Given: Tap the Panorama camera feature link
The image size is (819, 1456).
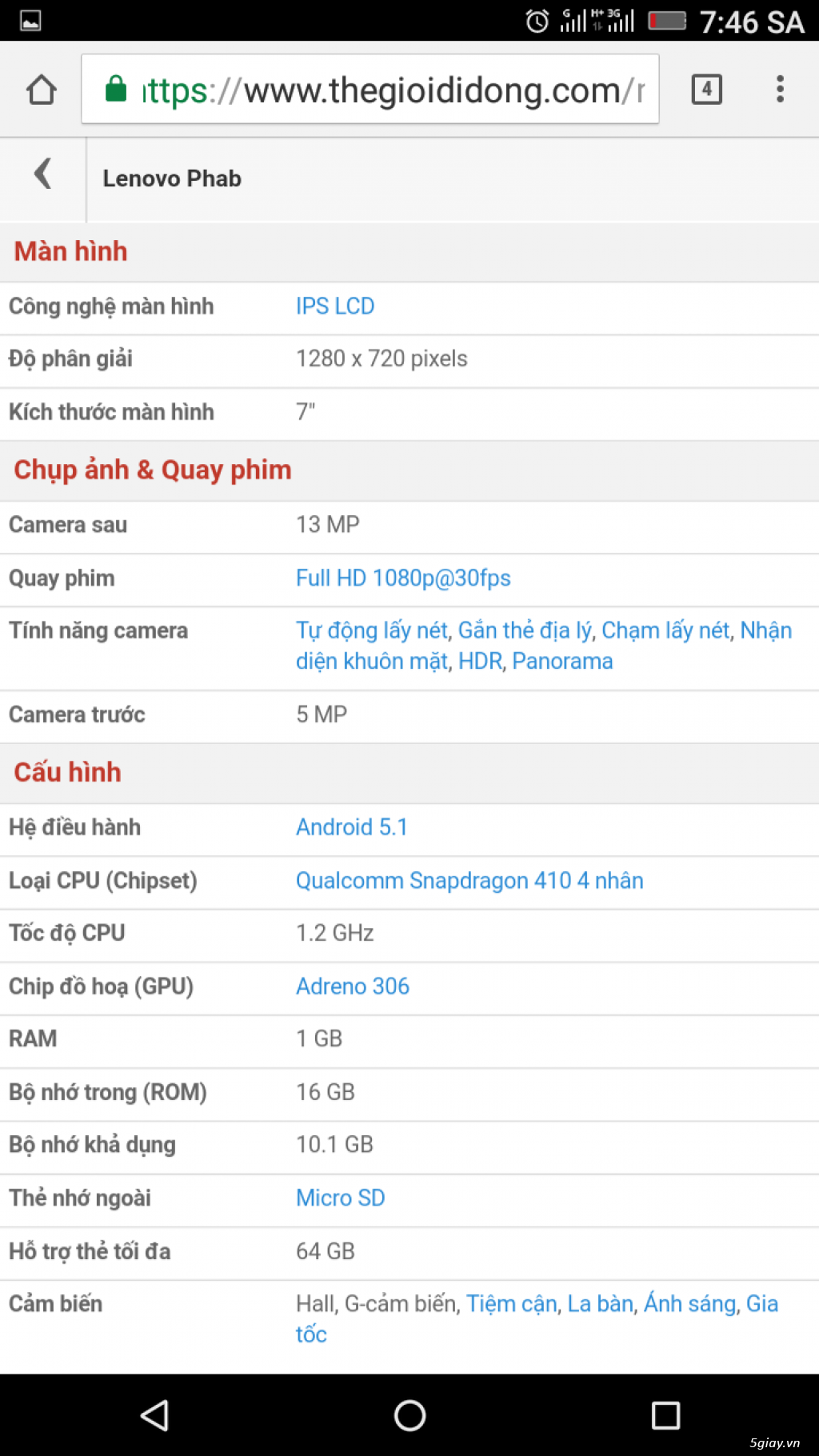Looking at the screenshot, I should click(x=562, y=661).
